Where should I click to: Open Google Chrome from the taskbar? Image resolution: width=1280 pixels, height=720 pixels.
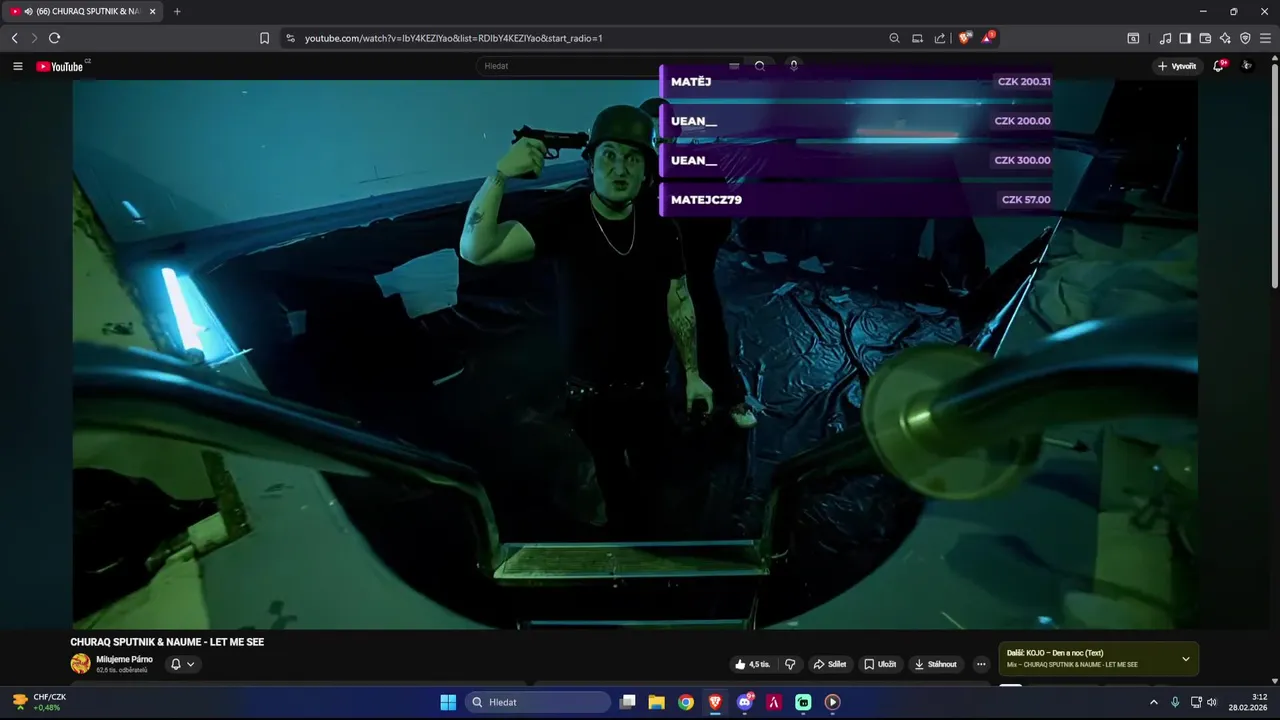686,702
